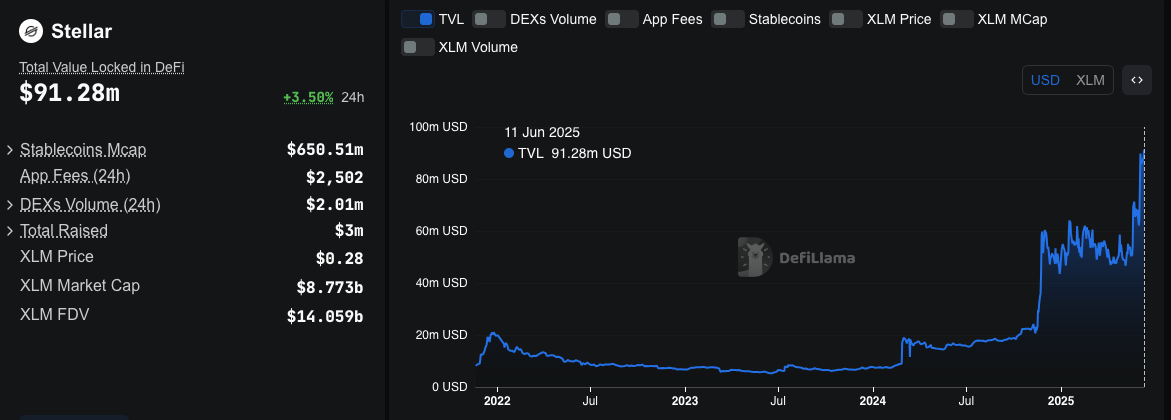Turn on the App Fees toggle
Viewport: 1171px width, 420px height.
pos(621,19)
